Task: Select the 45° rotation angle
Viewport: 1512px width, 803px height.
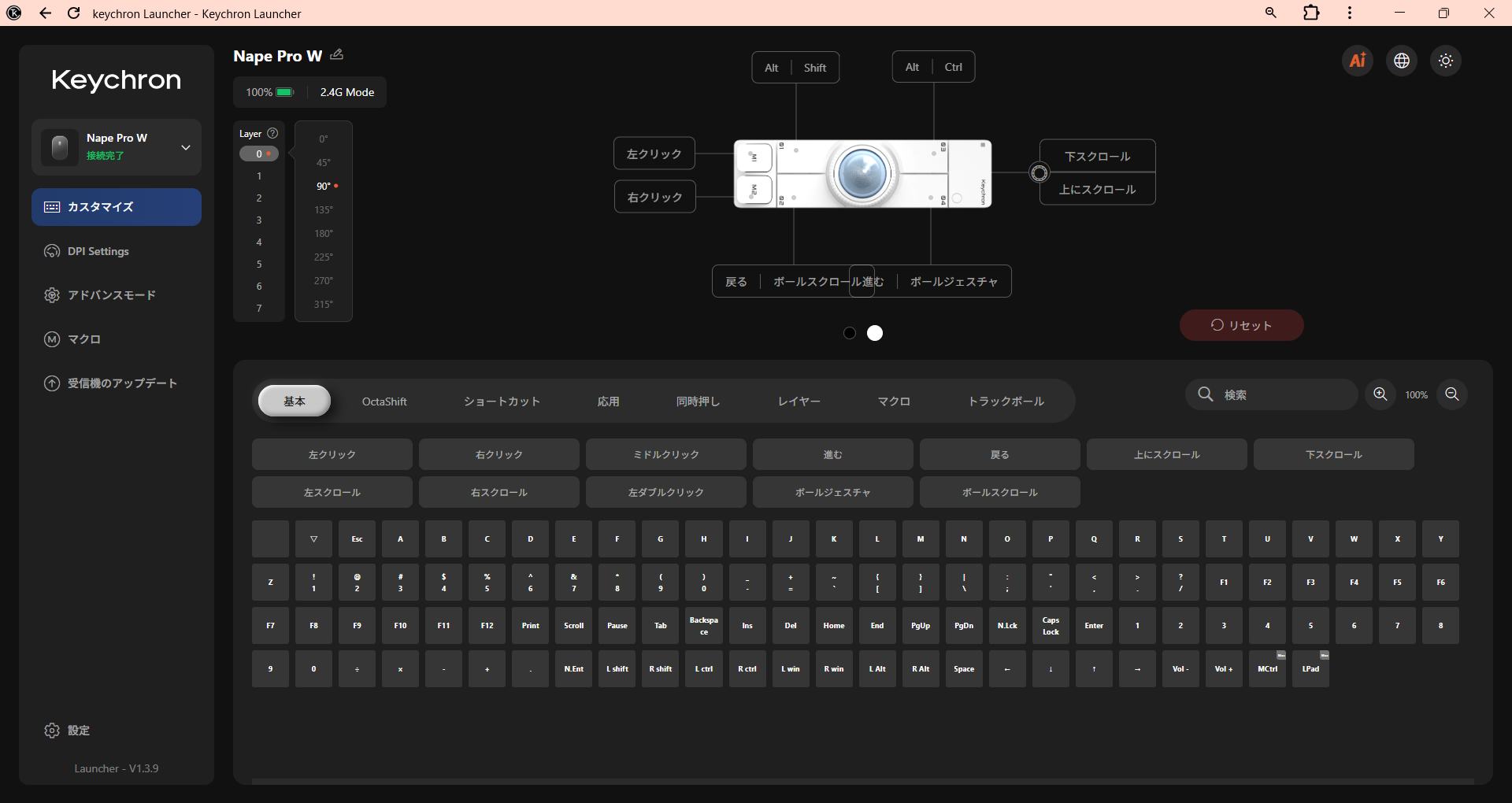Action: coord(324,162)
